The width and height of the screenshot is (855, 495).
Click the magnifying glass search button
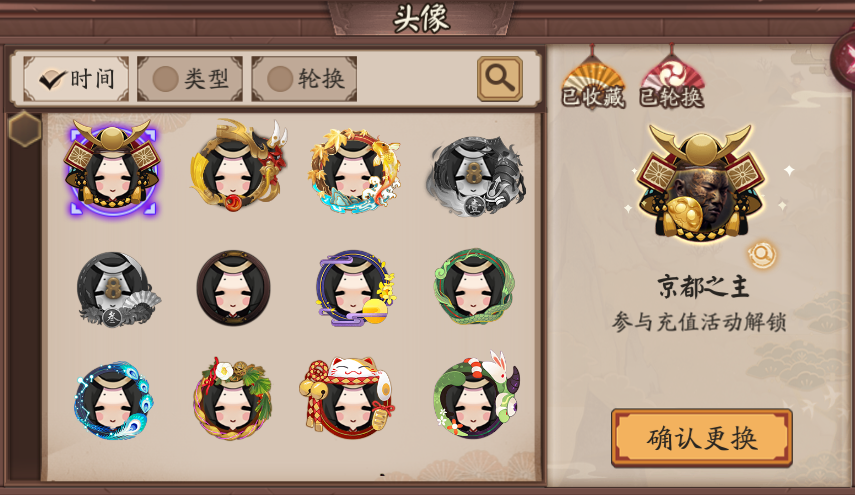coord(499,79)
